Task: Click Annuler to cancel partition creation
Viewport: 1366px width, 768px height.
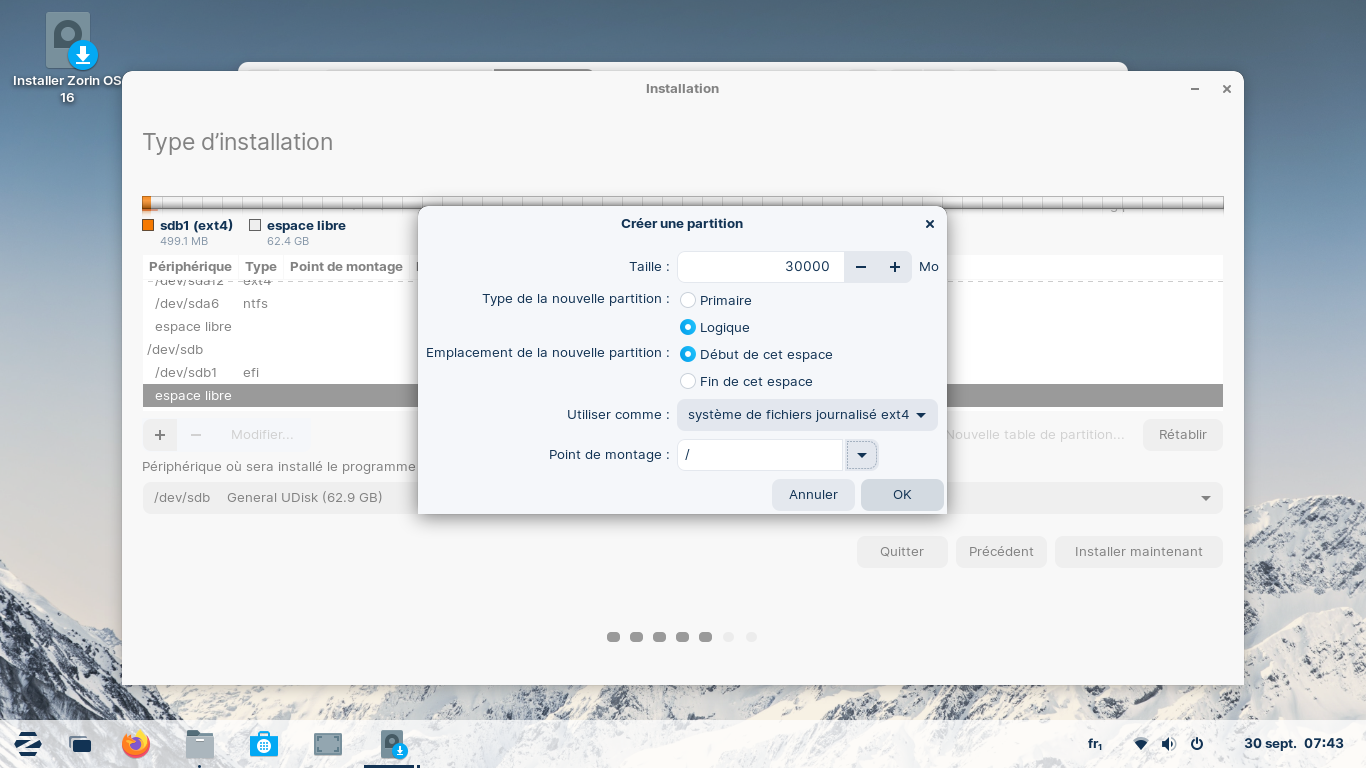Action: [x=813, y=494]
